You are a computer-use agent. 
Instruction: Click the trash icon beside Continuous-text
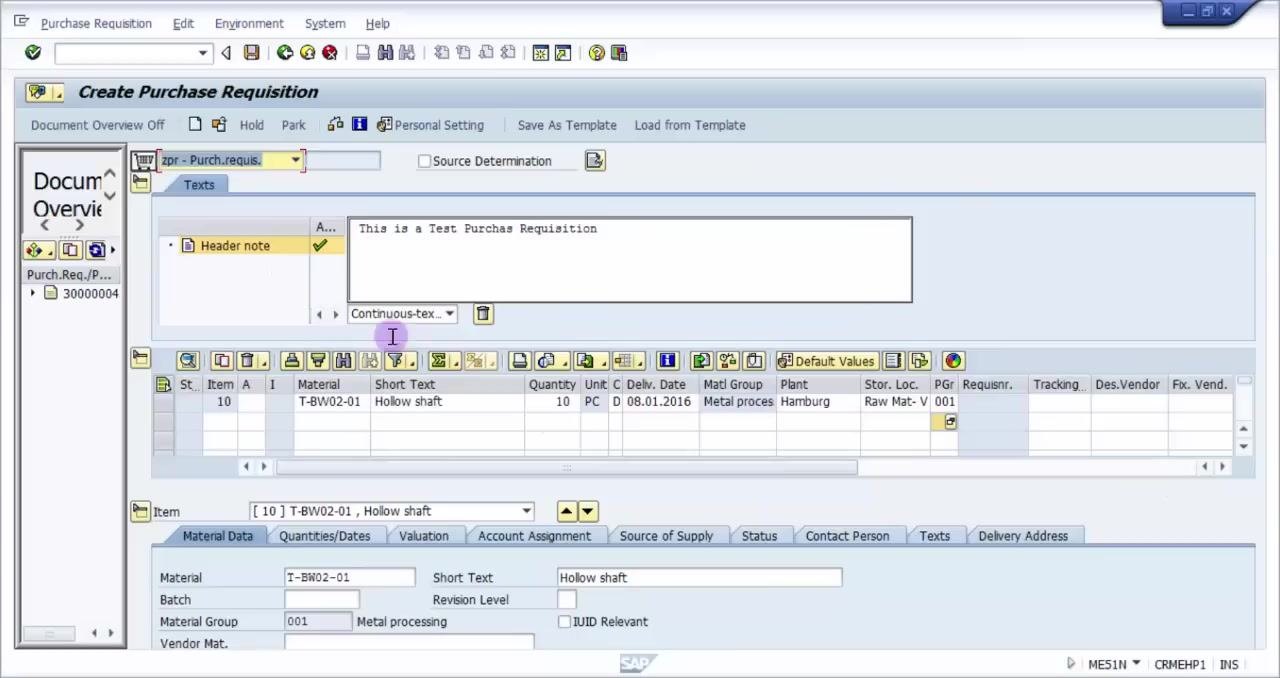(x=483, y=314)
